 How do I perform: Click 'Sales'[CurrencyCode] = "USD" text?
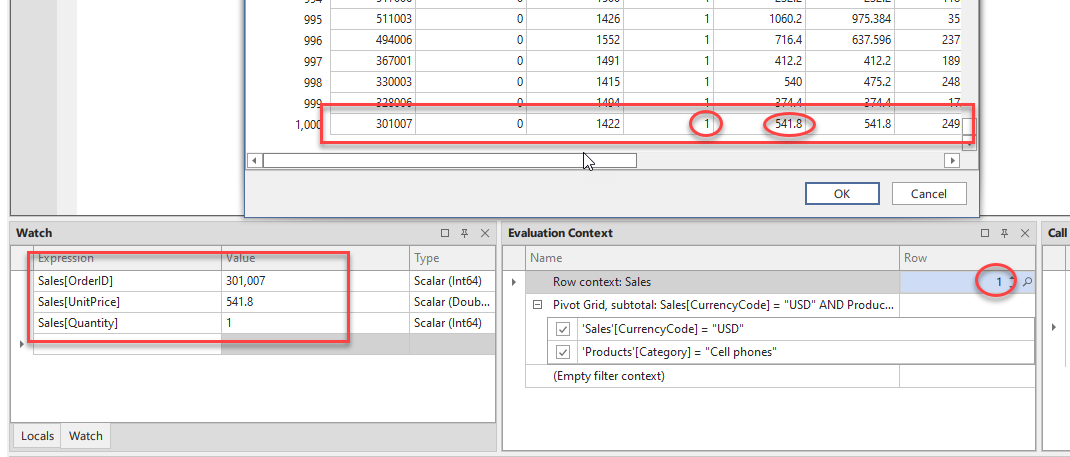tap(662, 329)
